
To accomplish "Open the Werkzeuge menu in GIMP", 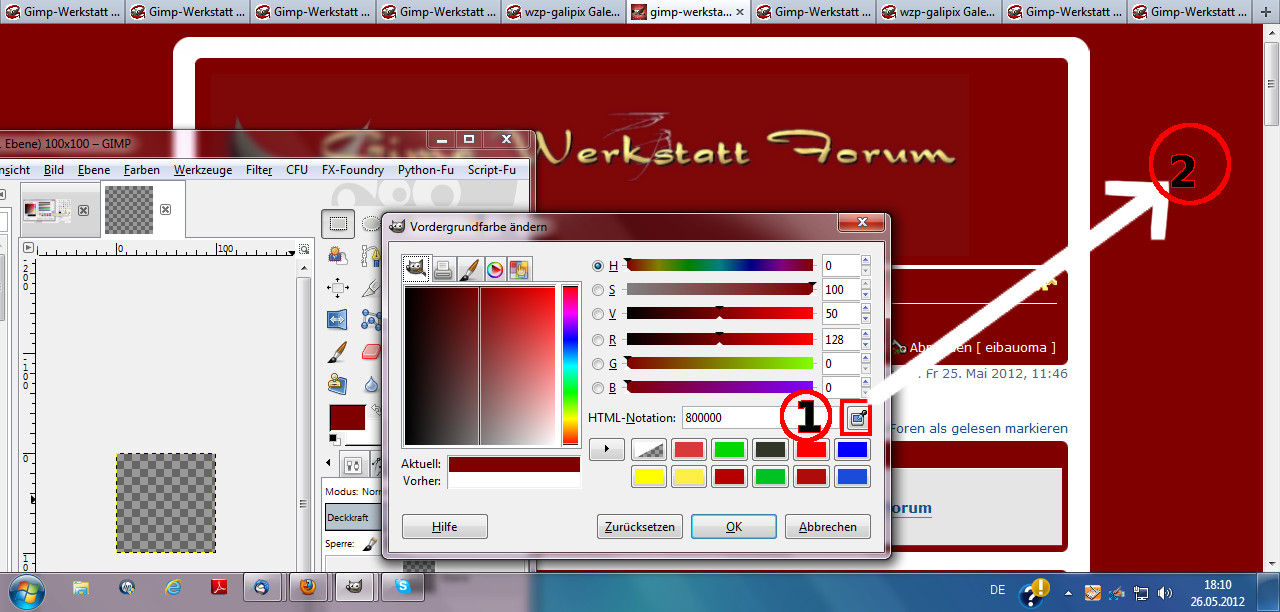I will point(203,170).
